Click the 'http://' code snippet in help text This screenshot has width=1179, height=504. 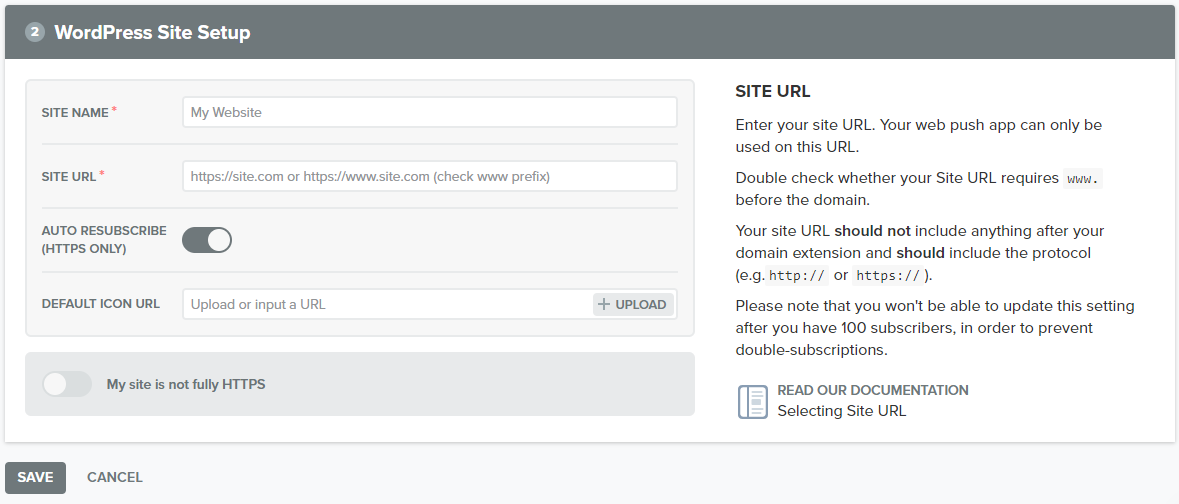[x=798, y=275]
